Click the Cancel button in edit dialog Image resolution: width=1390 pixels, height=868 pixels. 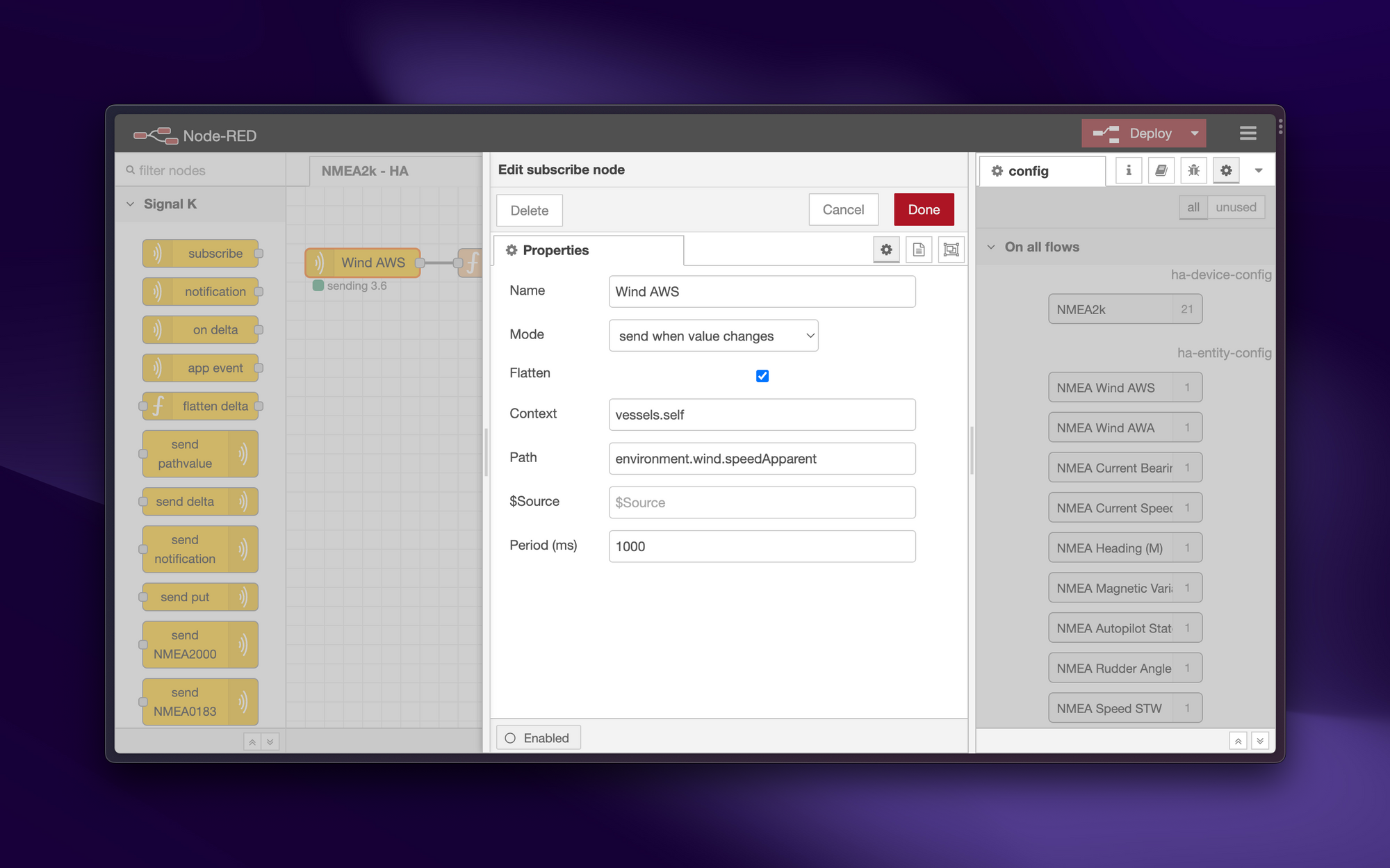point(842,209)
